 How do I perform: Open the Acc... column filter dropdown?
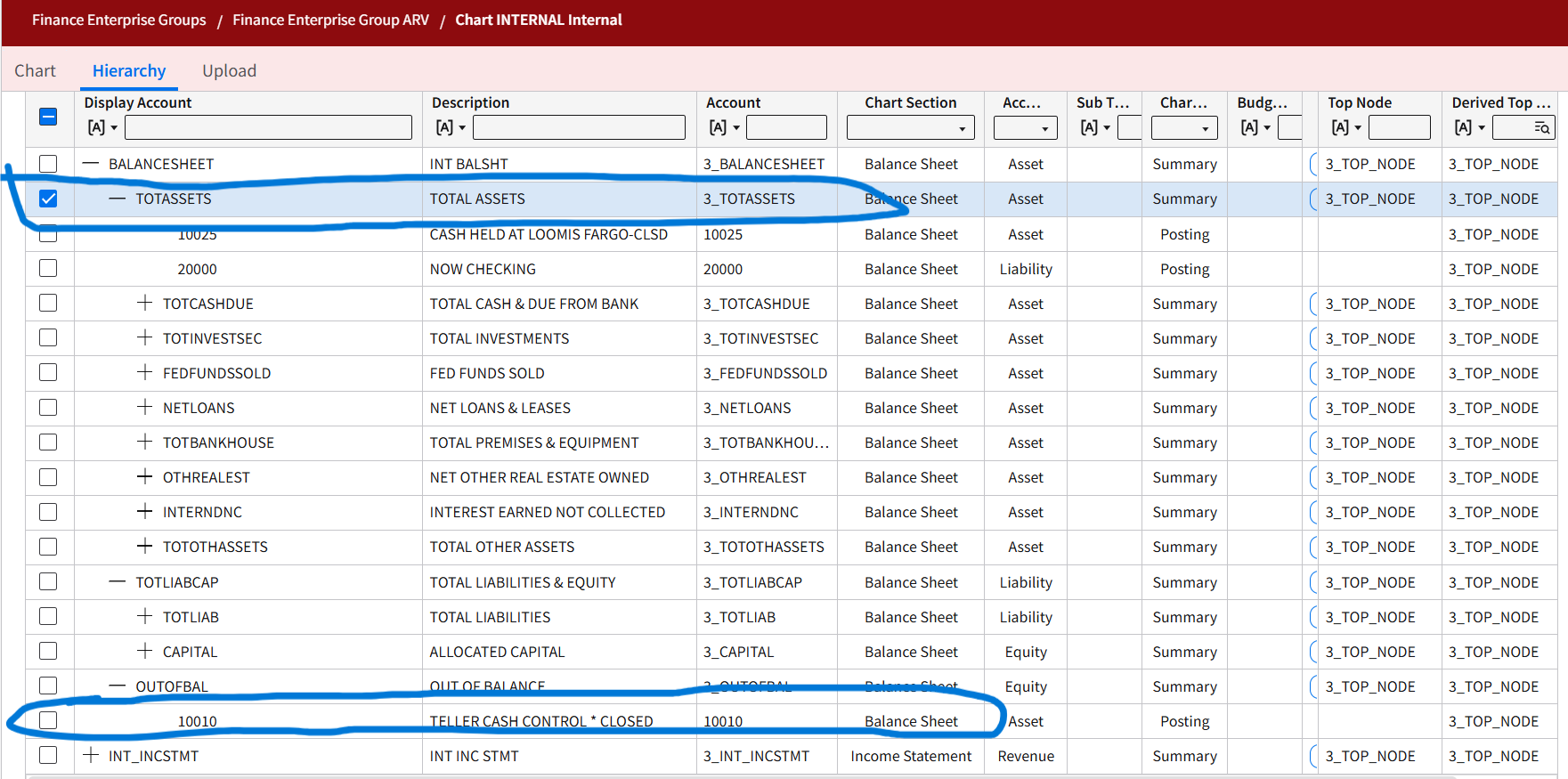coord(1025,127)
